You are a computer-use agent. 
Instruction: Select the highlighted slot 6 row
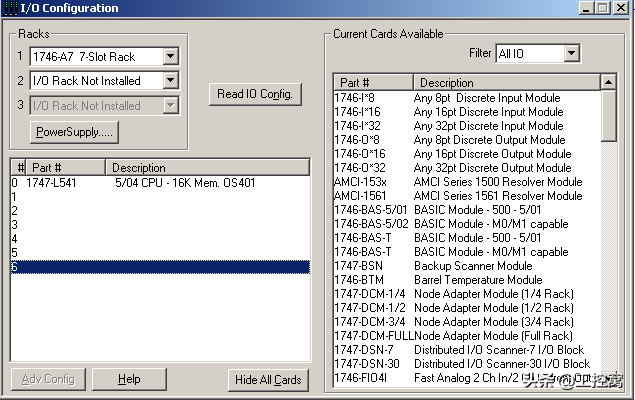coord(160,267)
